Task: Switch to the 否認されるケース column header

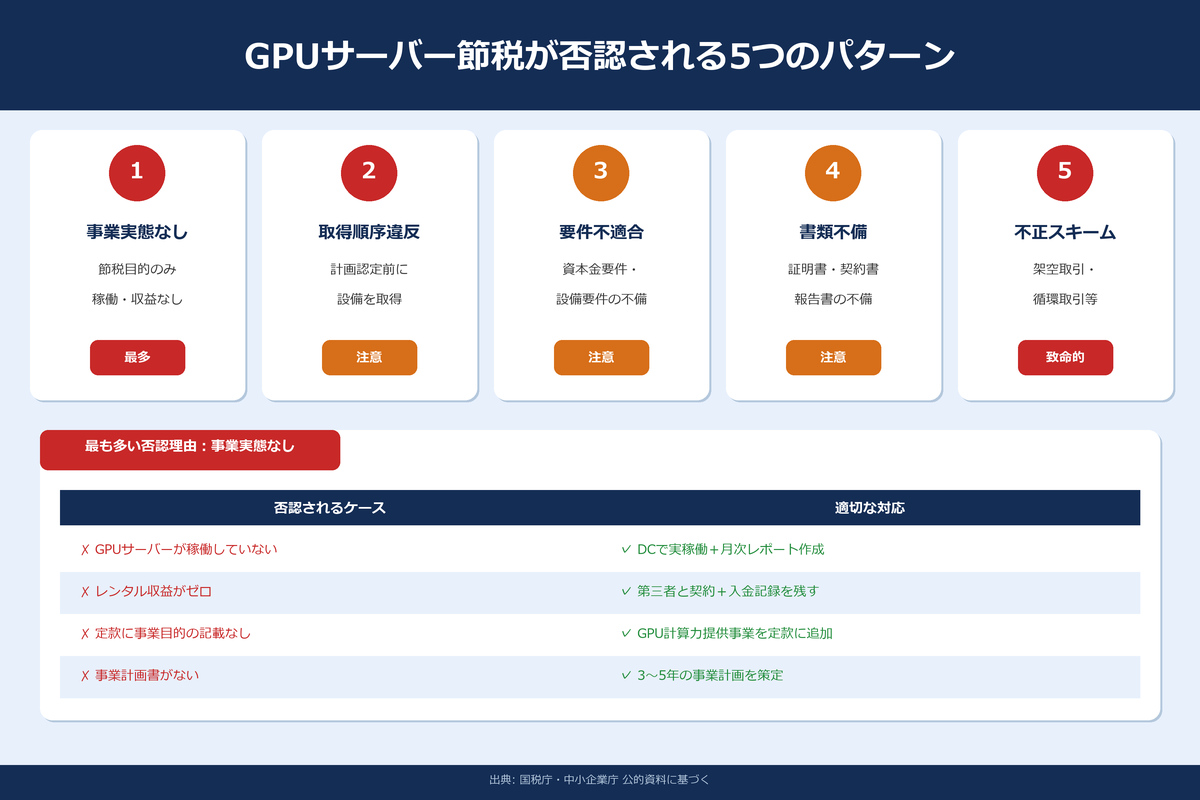Action: pos(330,507)
